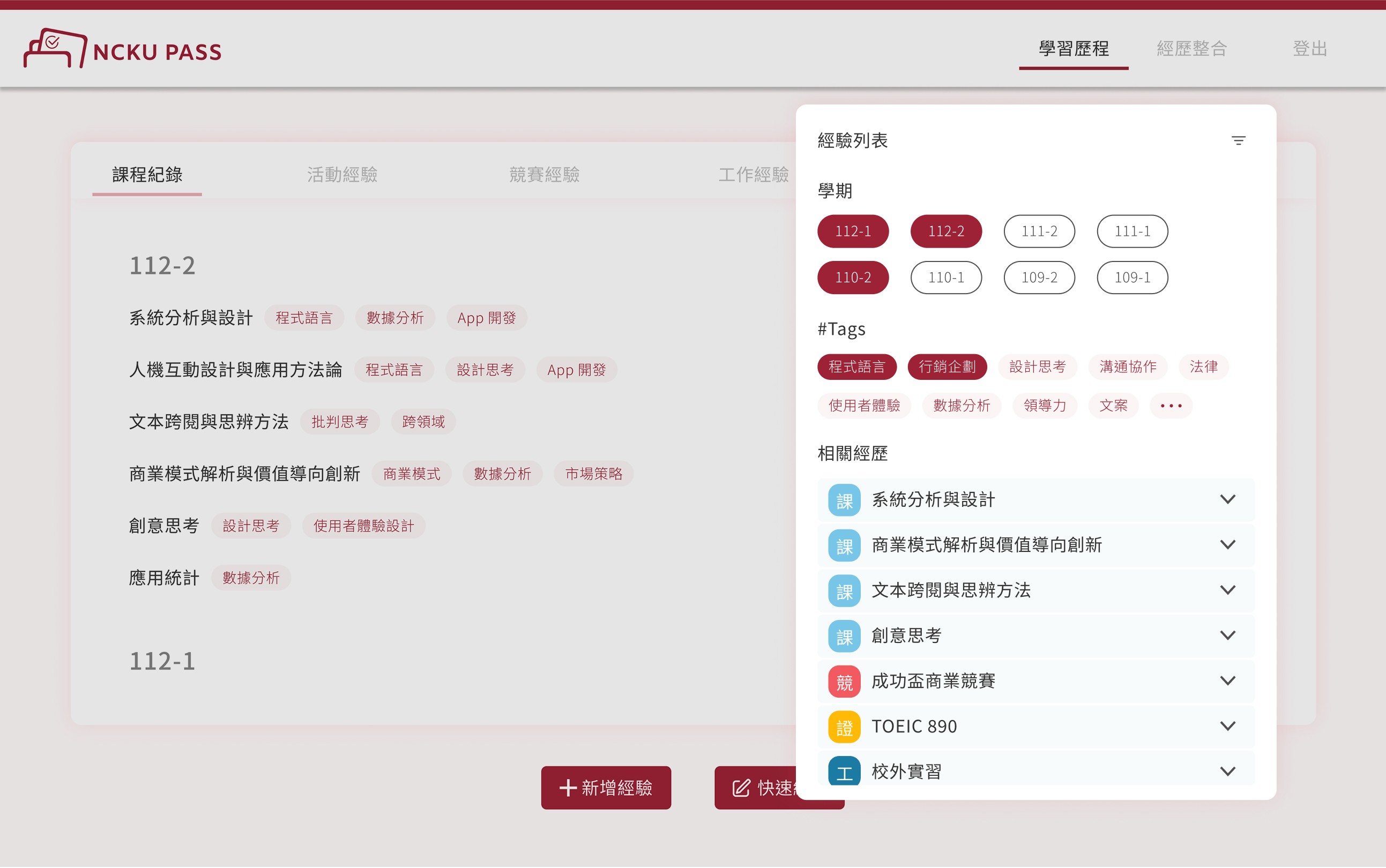Click the blue 課 icon beside 系統分析與設計
Screen dimensions: 1386x868
coord(844,500)
